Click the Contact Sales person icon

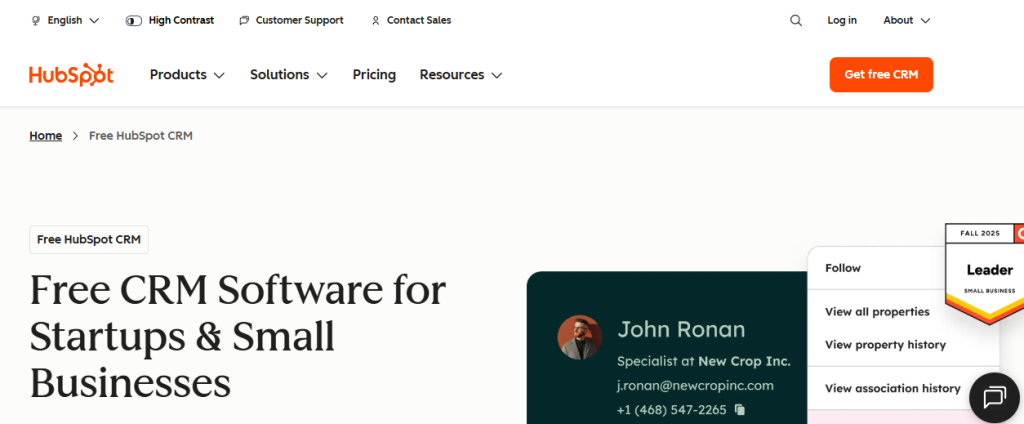pos(375,20)
